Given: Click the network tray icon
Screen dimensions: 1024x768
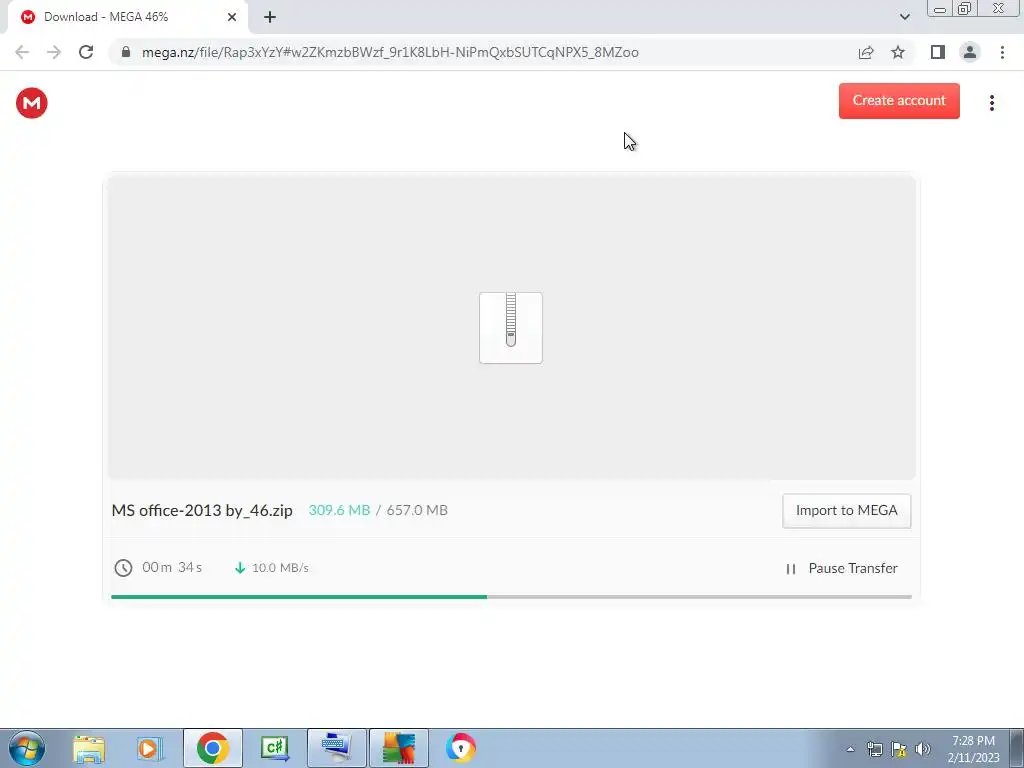Looking at the screenshot, I should [x=874, y=749].
